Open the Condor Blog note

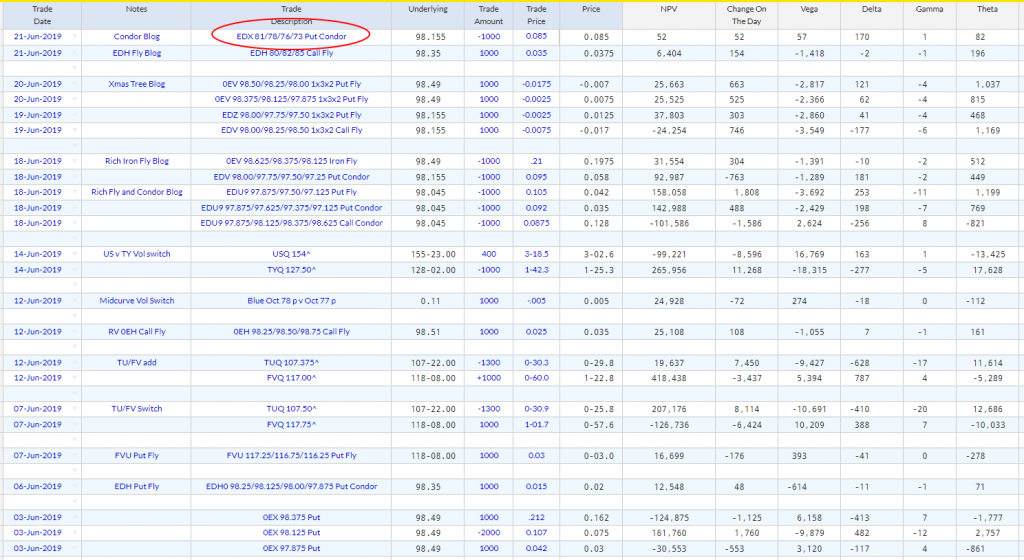(x=136, y=37)
